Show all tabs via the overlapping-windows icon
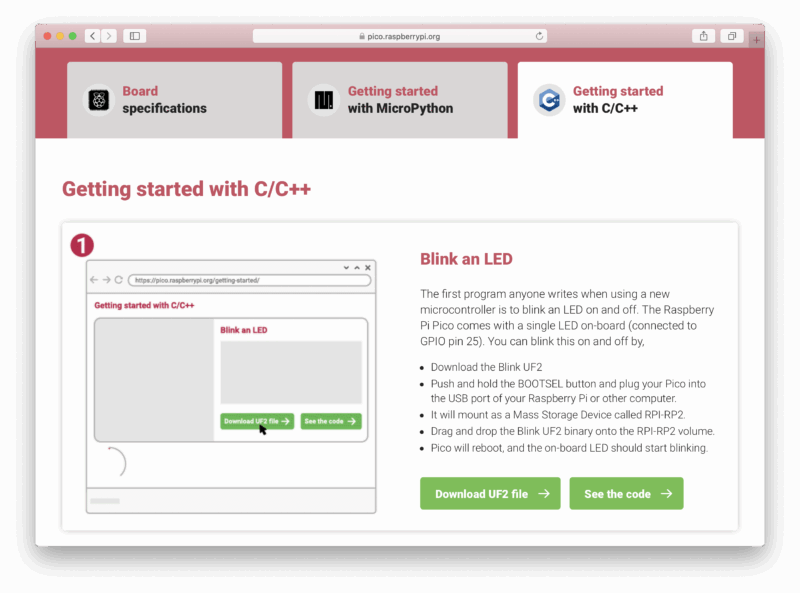Viewport: 800px width, 593px height. coord(731,36)
